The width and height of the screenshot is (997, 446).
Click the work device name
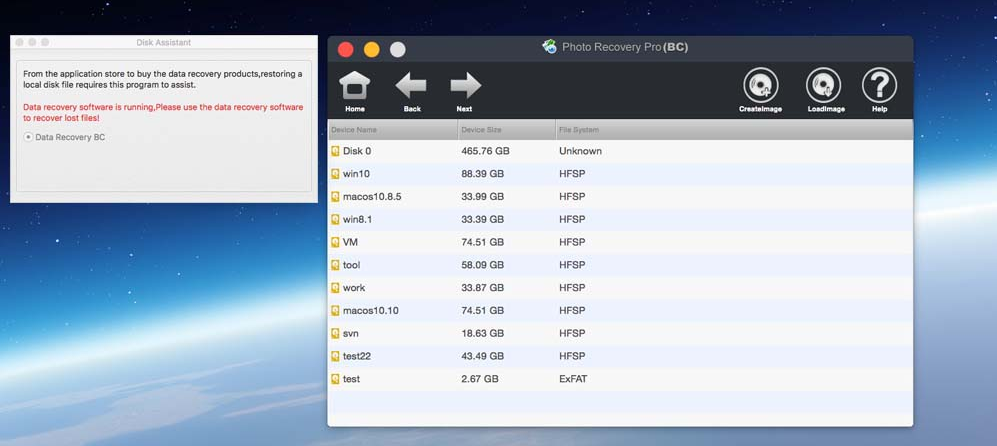354,288
